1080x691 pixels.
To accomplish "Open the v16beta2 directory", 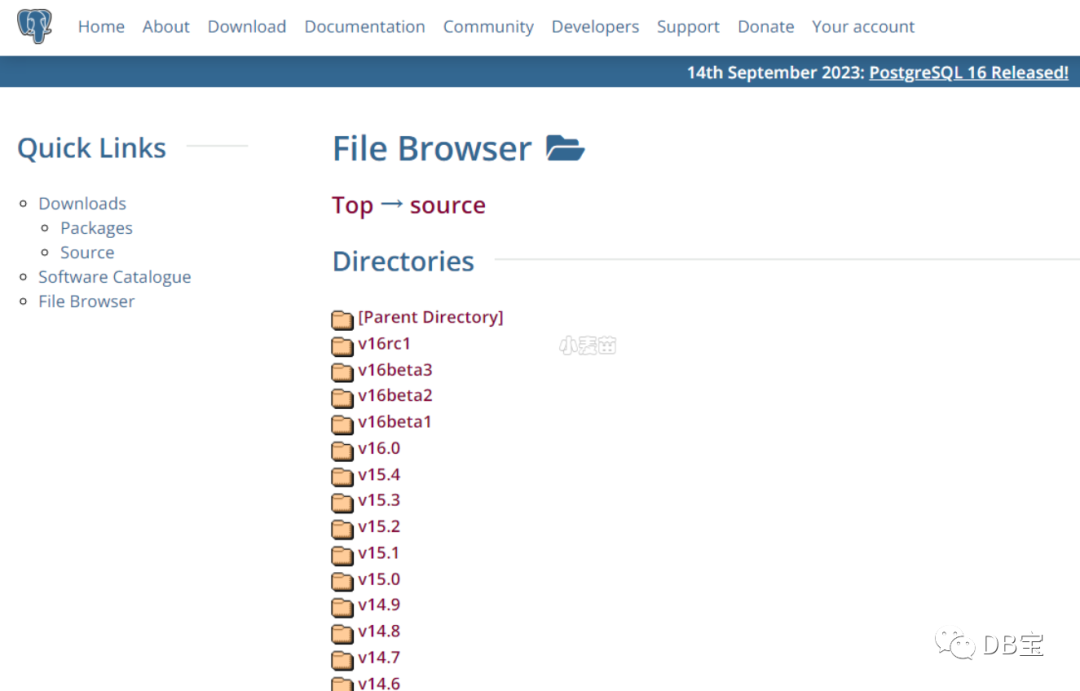I will [395, 395].
